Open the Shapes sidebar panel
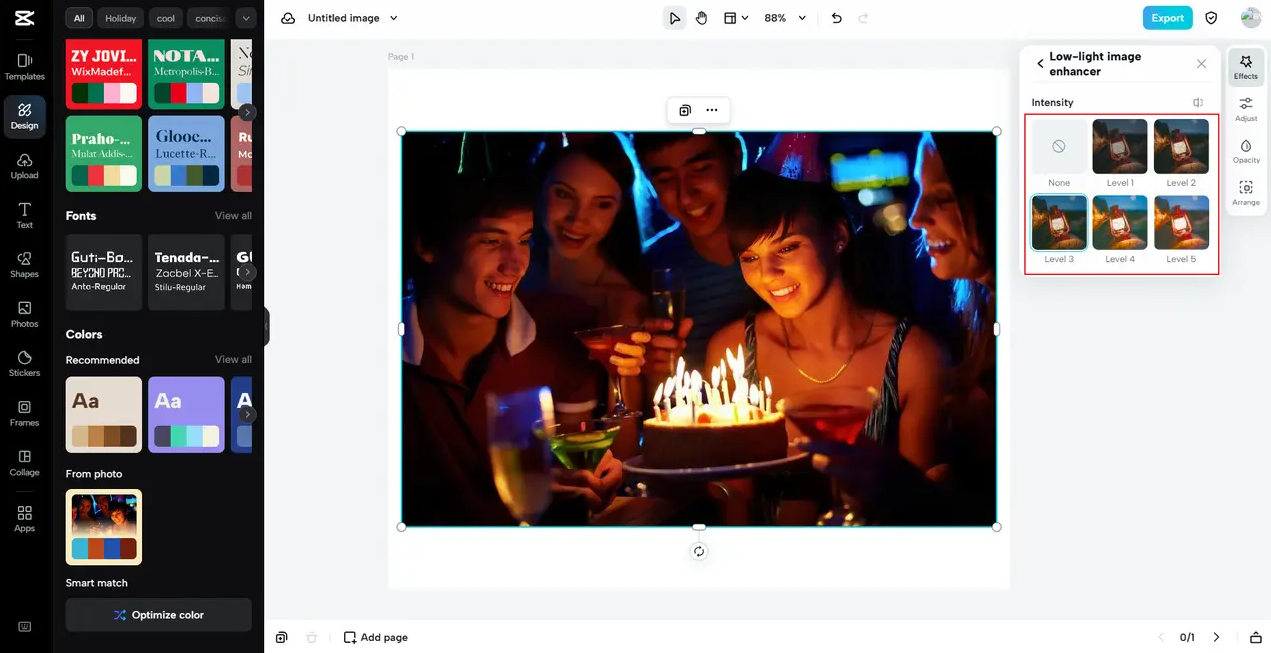This screenshot has height=653, width=1271. pos(25,265)
